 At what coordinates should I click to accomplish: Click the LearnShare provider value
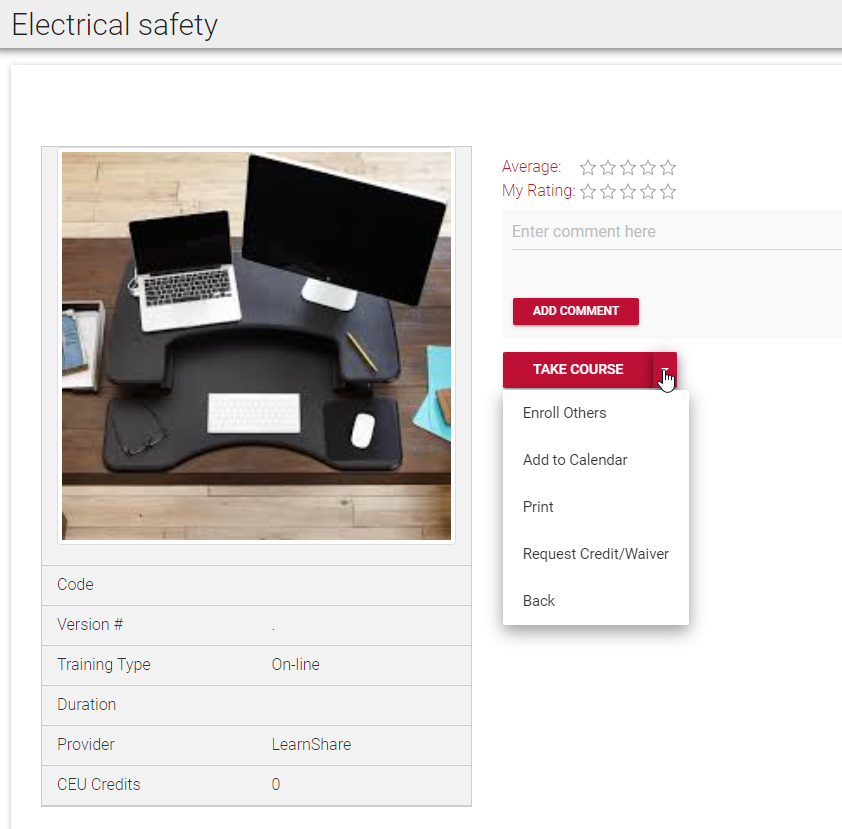[311, 745]
